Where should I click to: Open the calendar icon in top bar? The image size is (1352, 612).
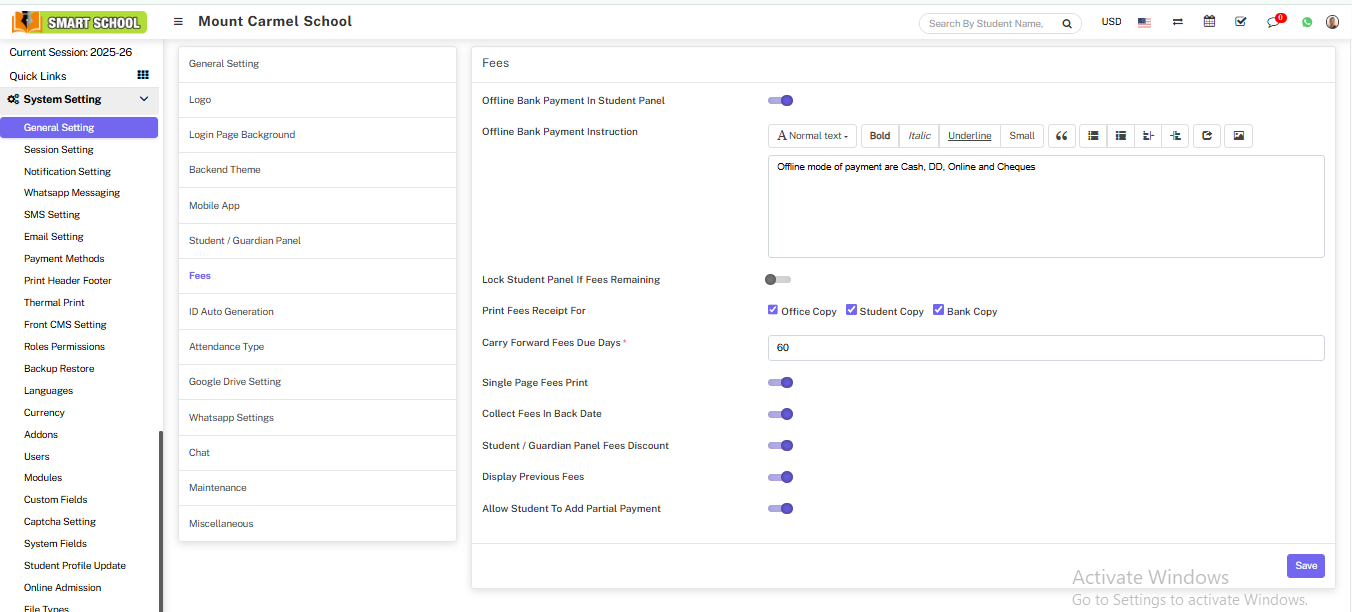pyautogui.click(x=1209, y=22)
